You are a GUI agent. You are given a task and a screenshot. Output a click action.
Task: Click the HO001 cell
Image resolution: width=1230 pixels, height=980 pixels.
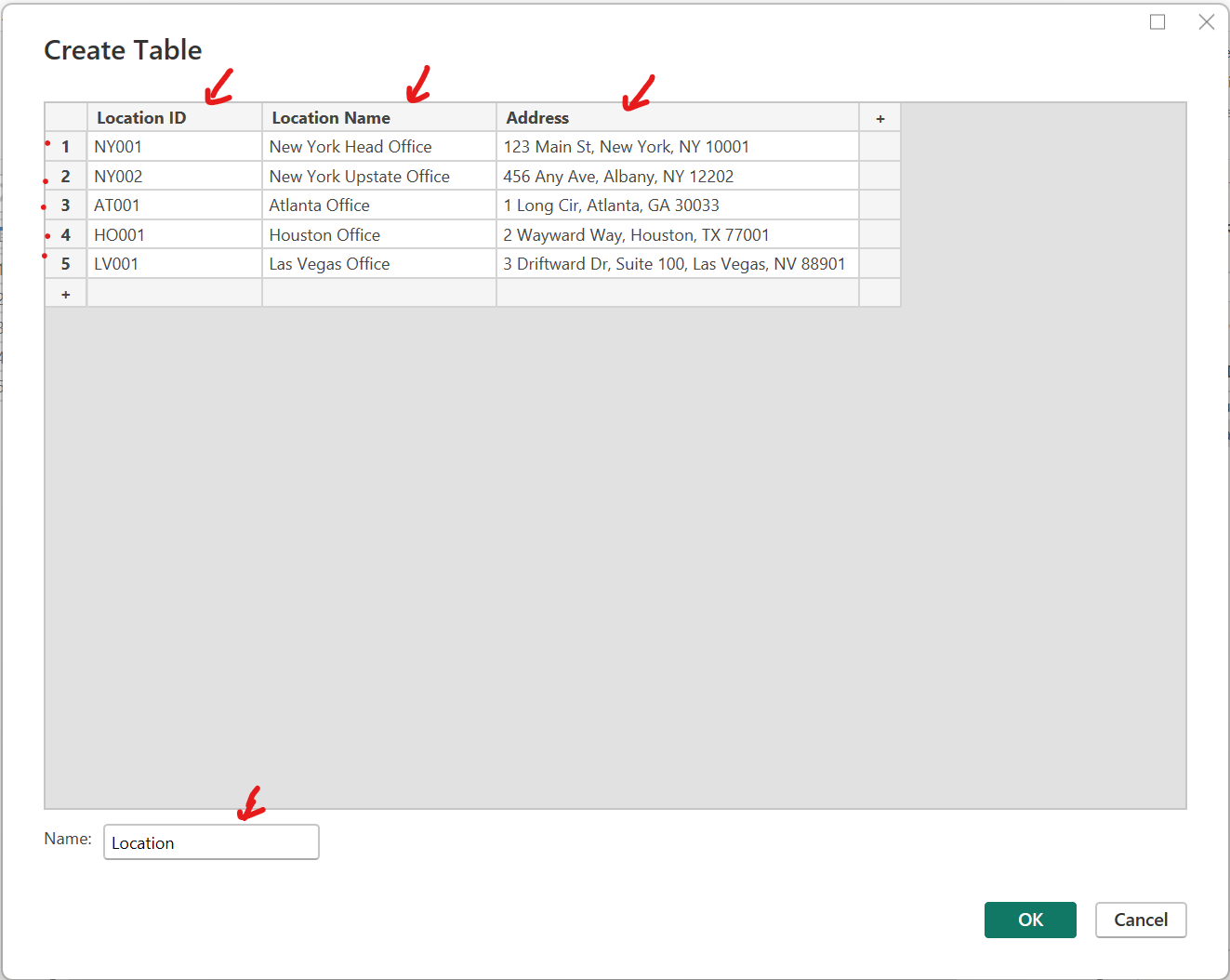pos(174,234)
